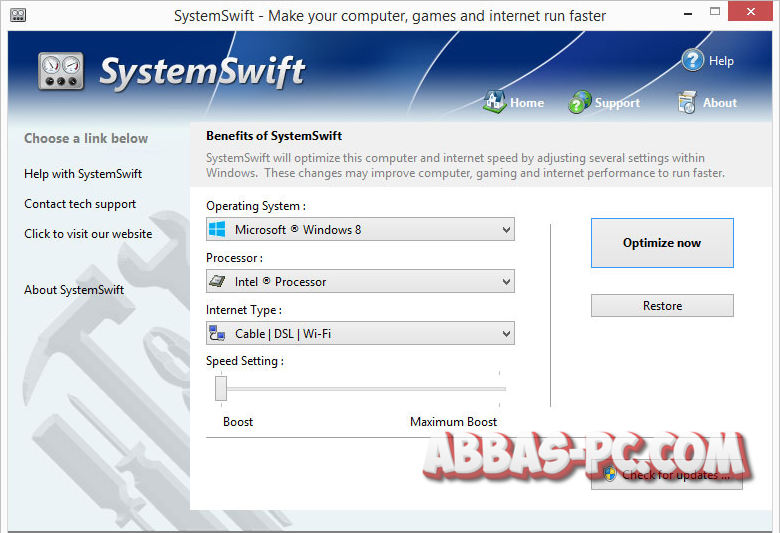Select the Cable DSL Wi-Fi combo box

360,333
